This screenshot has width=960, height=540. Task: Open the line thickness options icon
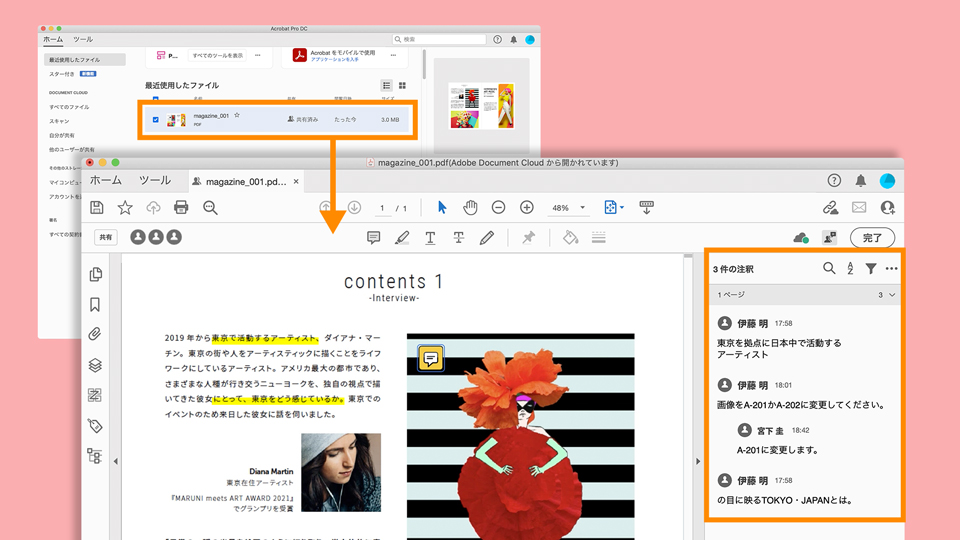click(x=599, y=238)
